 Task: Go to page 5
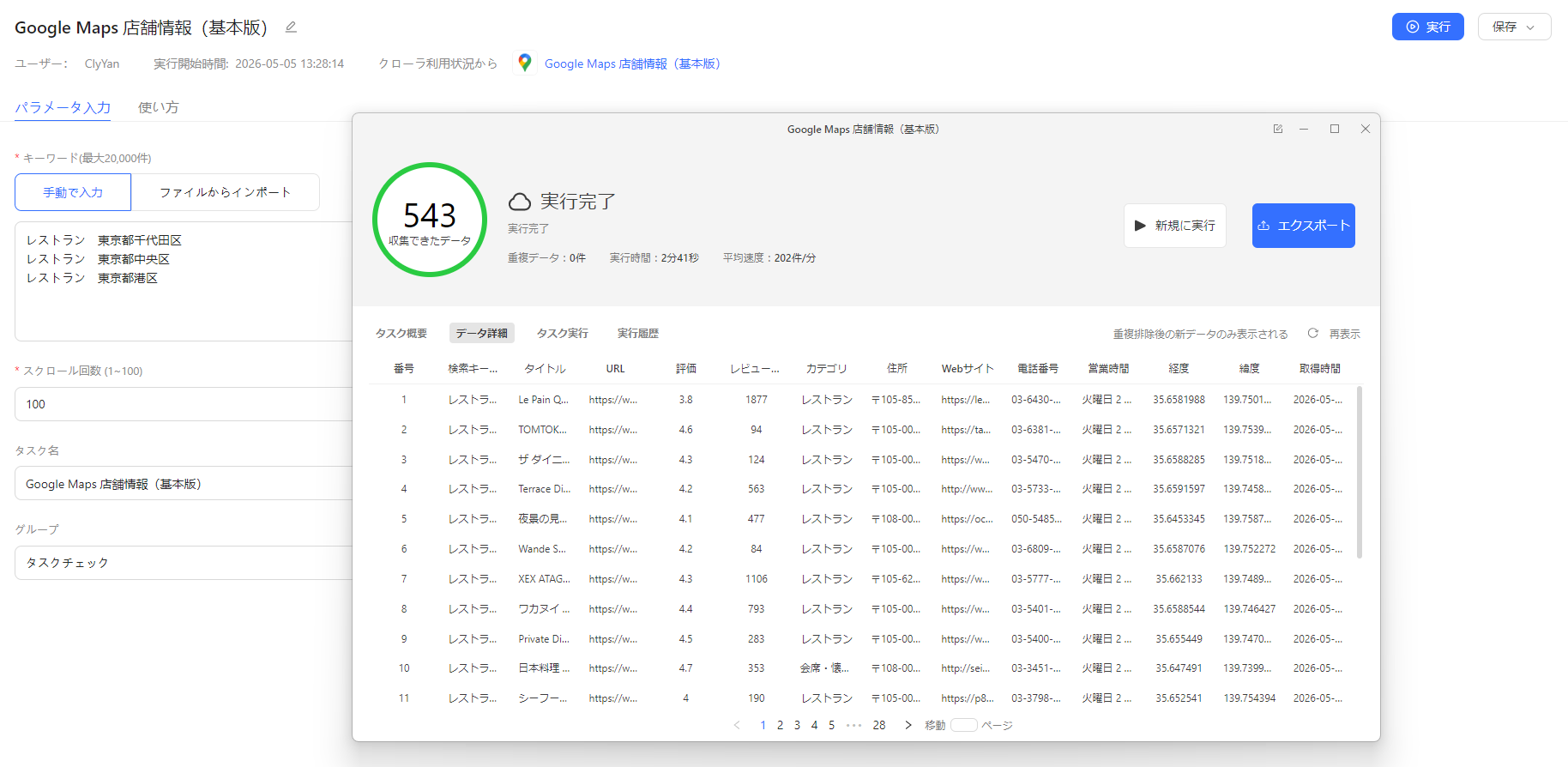tap(831, 725)
